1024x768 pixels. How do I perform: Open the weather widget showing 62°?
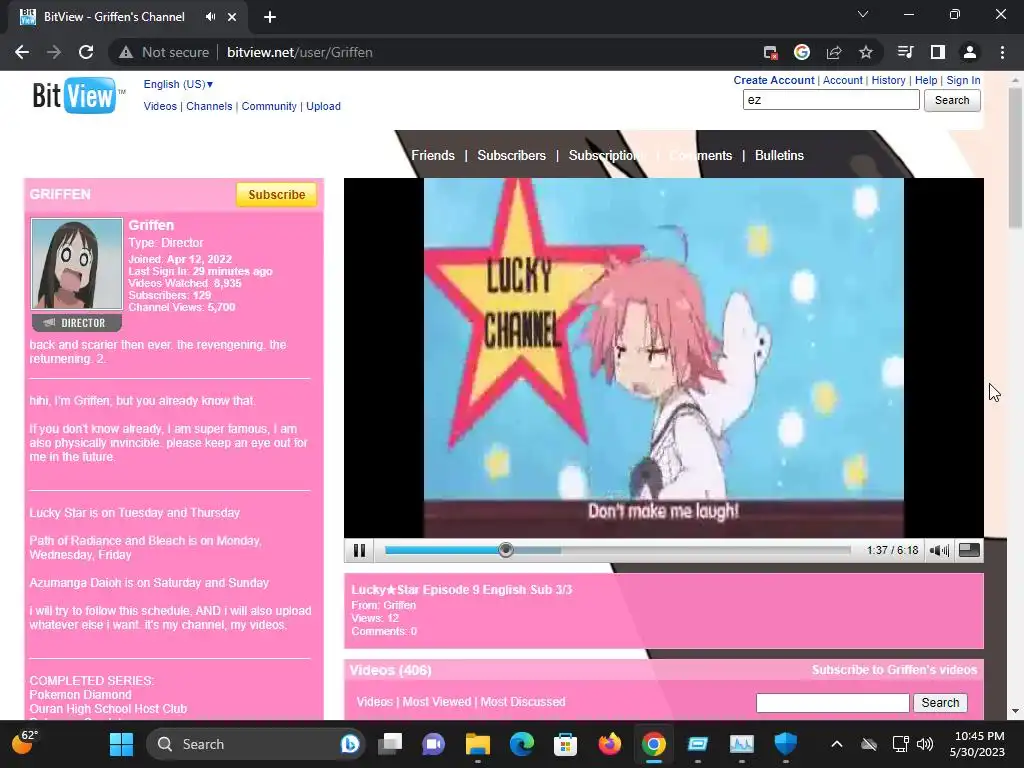[x=25, y=743]
